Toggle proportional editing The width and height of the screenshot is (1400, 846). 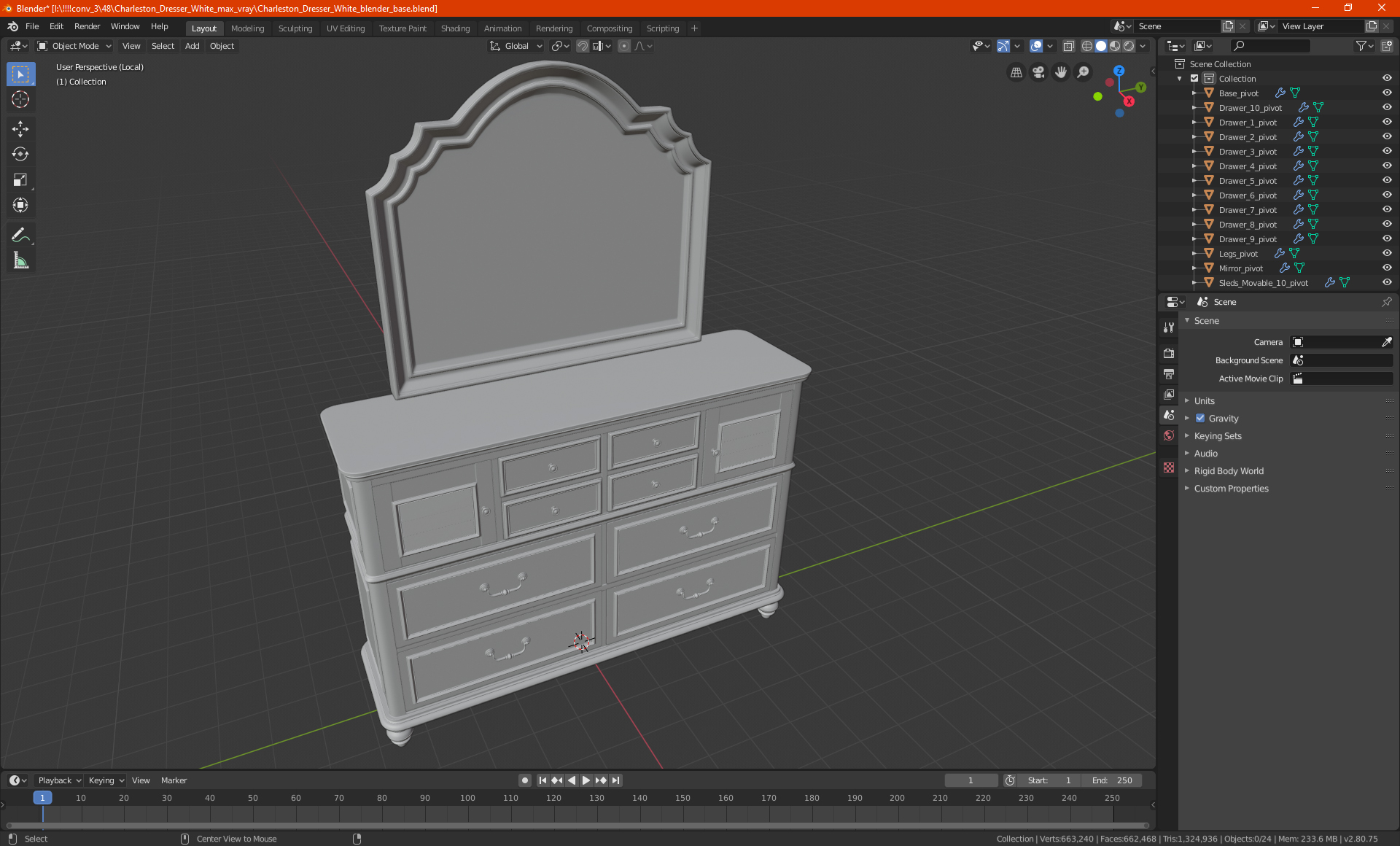tap(624, 46)
